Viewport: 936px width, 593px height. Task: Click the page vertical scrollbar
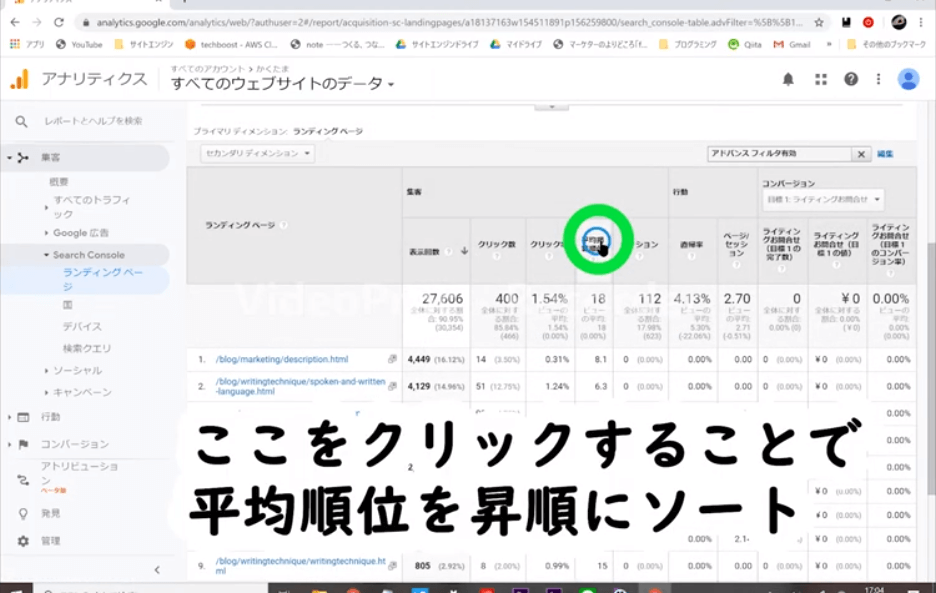(931, 368)
